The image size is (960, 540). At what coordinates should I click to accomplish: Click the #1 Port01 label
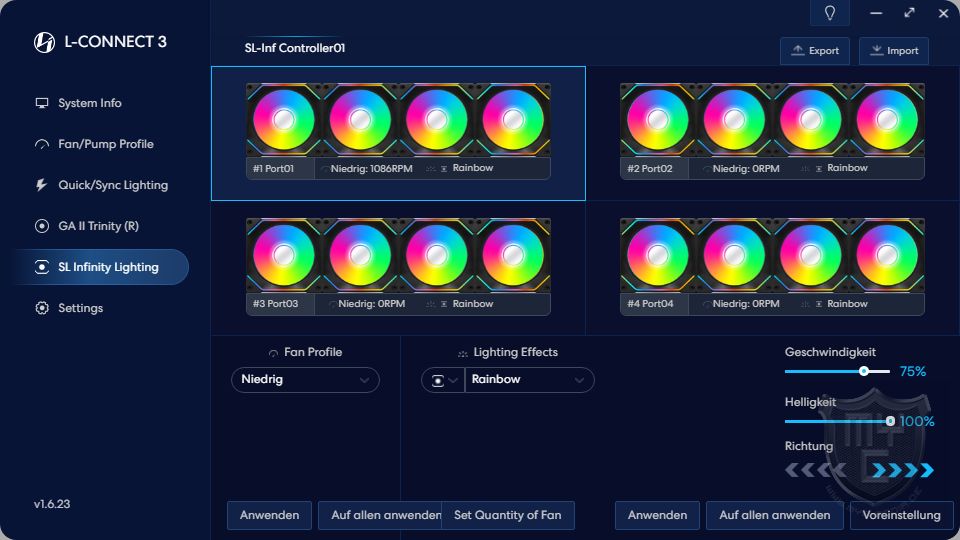(274, 168)
